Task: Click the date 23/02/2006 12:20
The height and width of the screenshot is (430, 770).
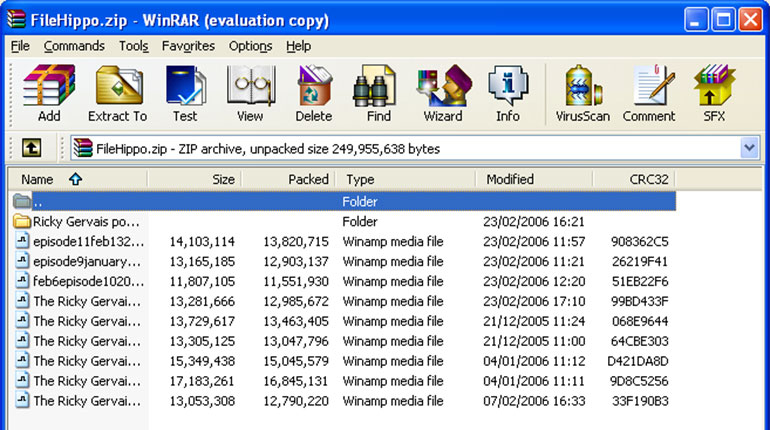Action: (x=534, y=281)
